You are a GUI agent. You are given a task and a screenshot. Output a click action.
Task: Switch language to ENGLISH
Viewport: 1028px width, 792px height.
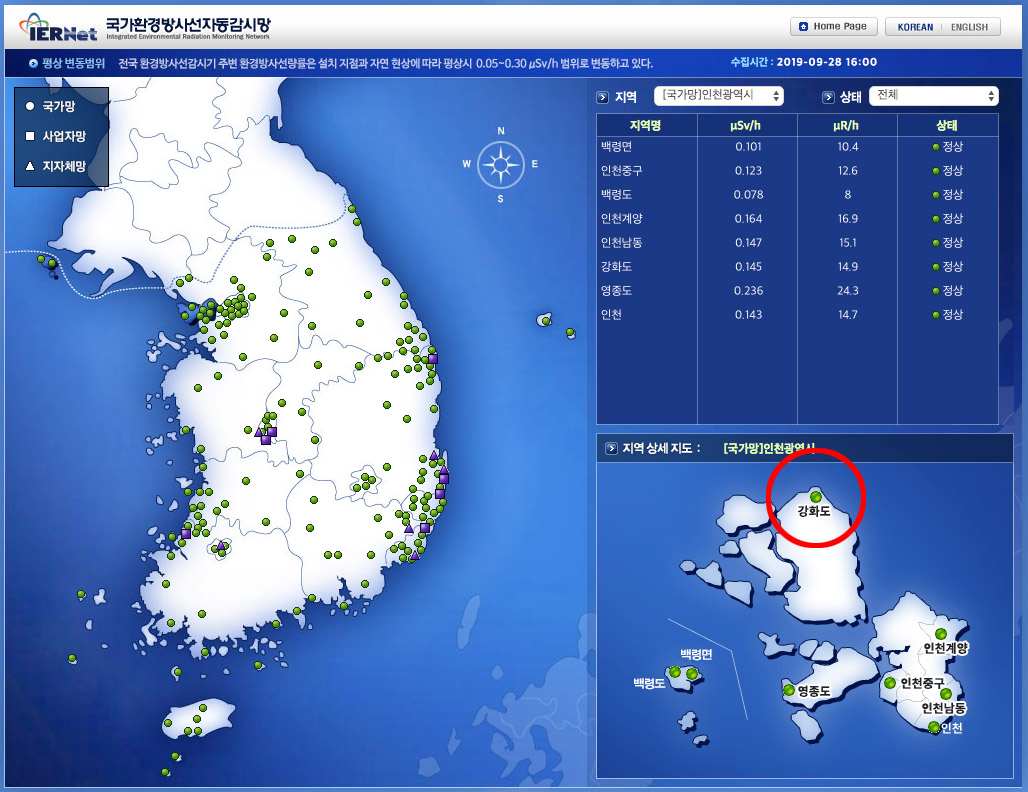968,27
